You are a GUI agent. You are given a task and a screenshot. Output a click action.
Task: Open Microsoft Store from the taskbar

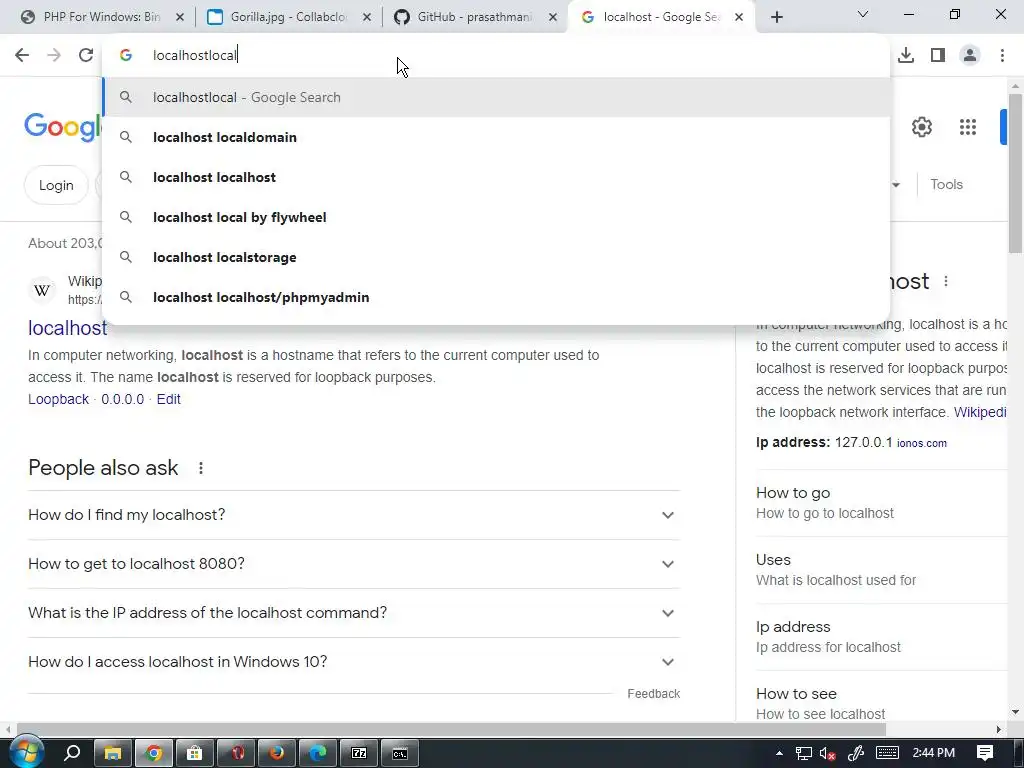[195, 753]
